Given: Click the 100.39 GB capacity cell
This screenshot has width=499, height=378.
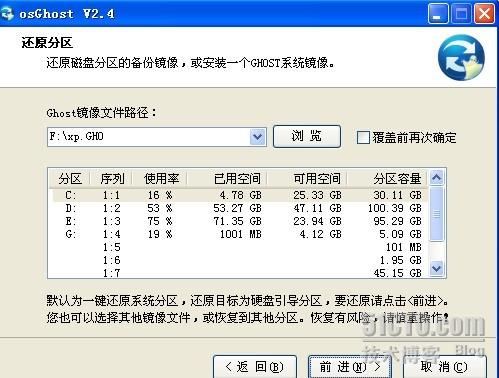Looking at the screenshot, I should 394,208.
